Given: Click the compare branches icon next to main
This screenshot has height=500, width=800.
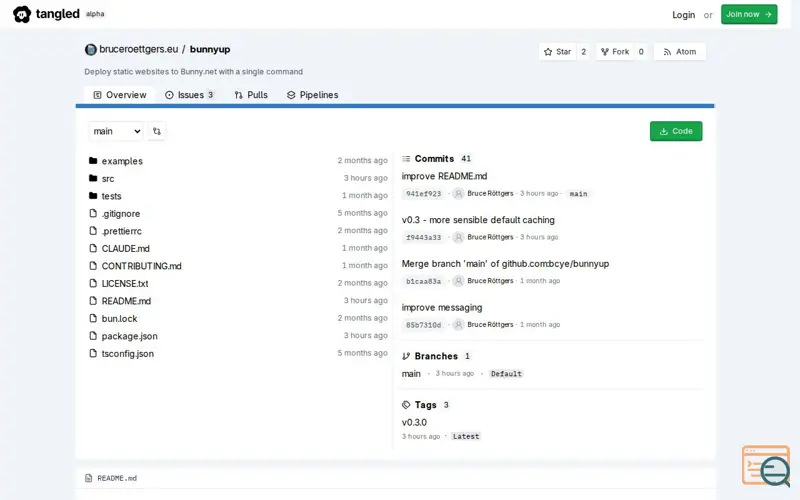Looking at the screenshot, I should point(157,131).
